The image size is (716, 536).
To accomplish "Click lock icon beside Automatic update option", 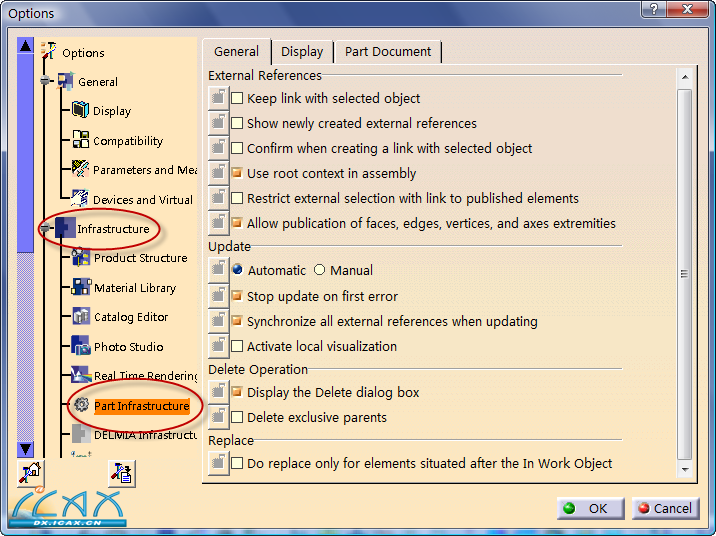I will pyautogui.click(x=218, y=270).
